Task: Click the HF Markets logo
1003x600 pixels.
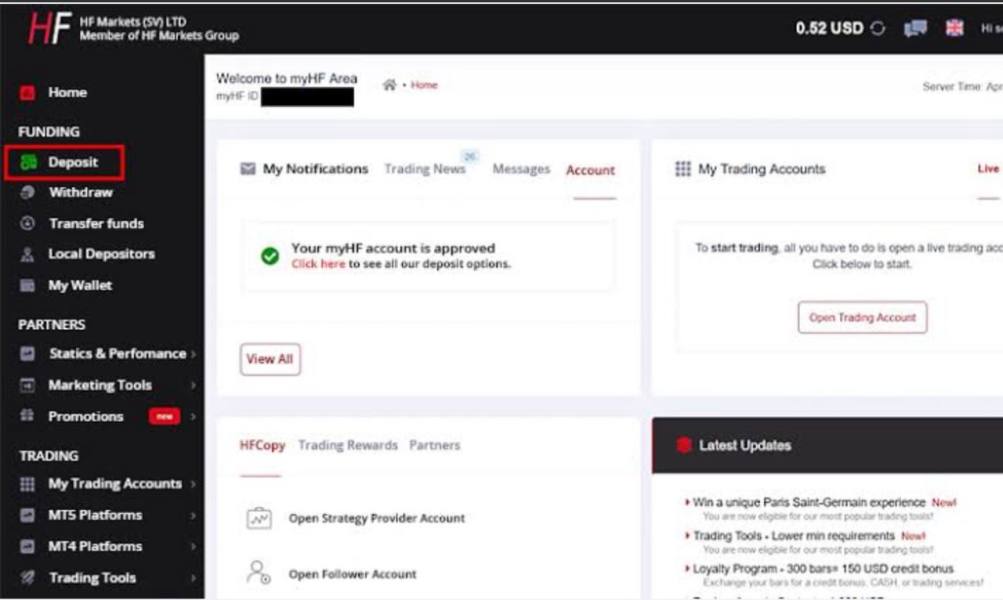Action: [49, 28]
